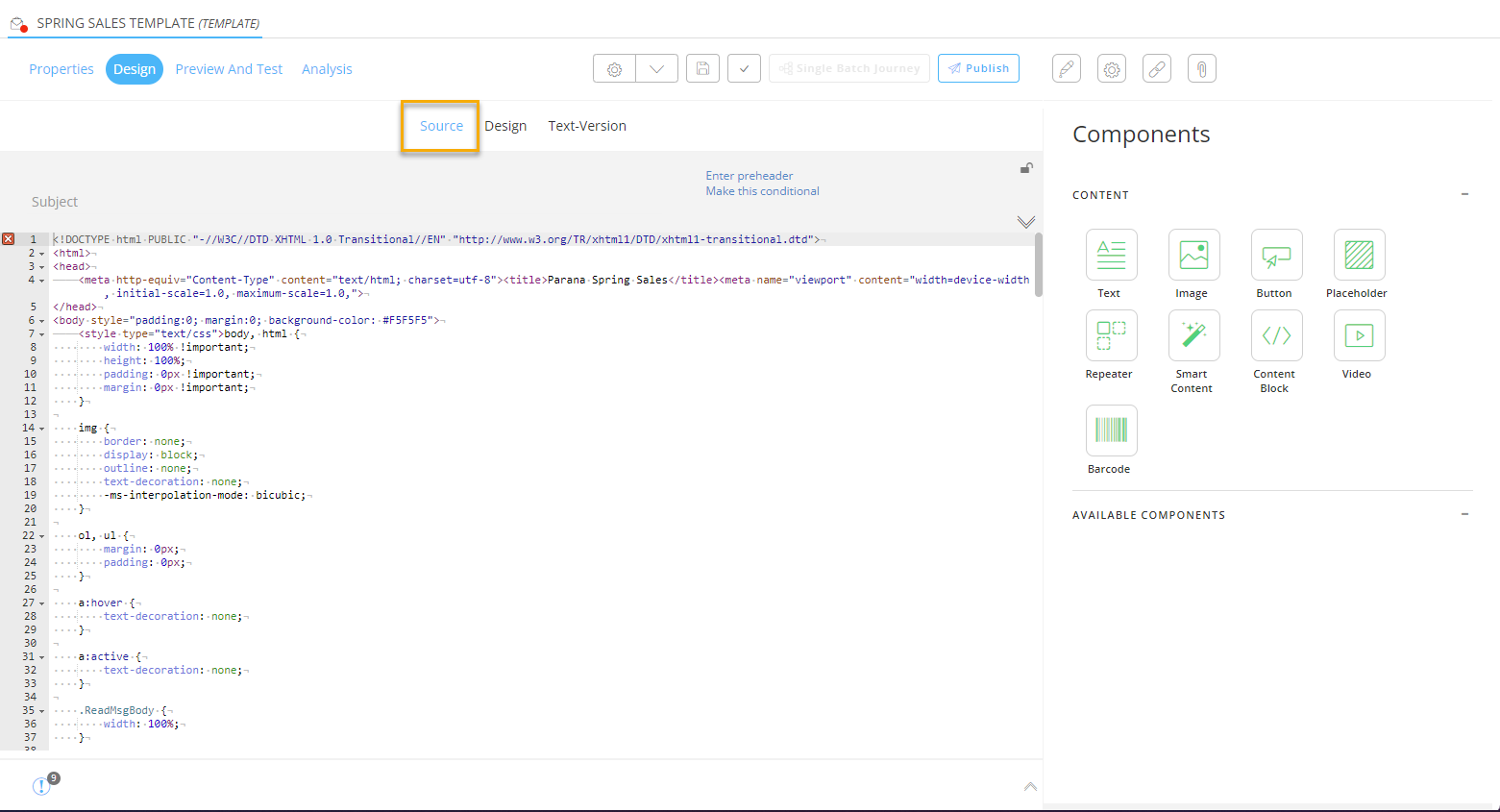
Task: Open the paperclip attachments icon
Action: pyautogui.click(x=1201, y=68)
